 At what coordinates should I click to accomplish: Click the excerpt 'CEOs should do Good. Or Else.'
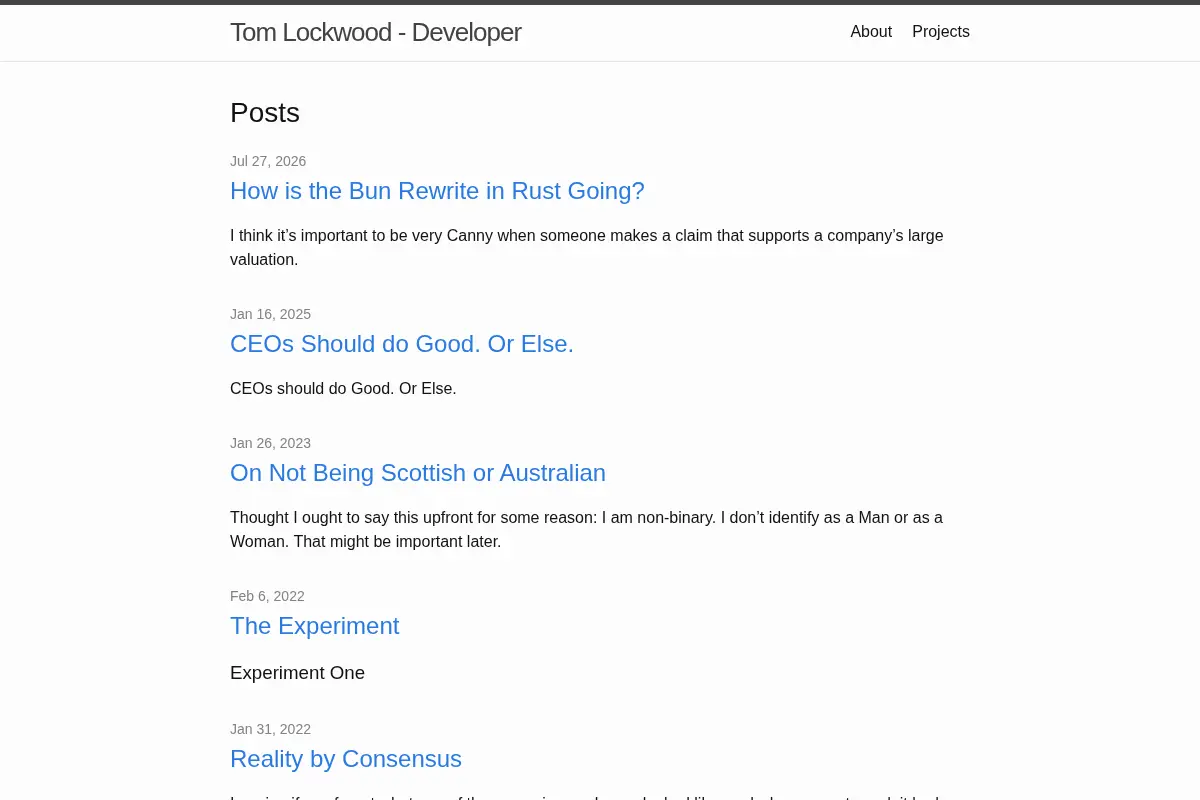(x=343, y=388)
